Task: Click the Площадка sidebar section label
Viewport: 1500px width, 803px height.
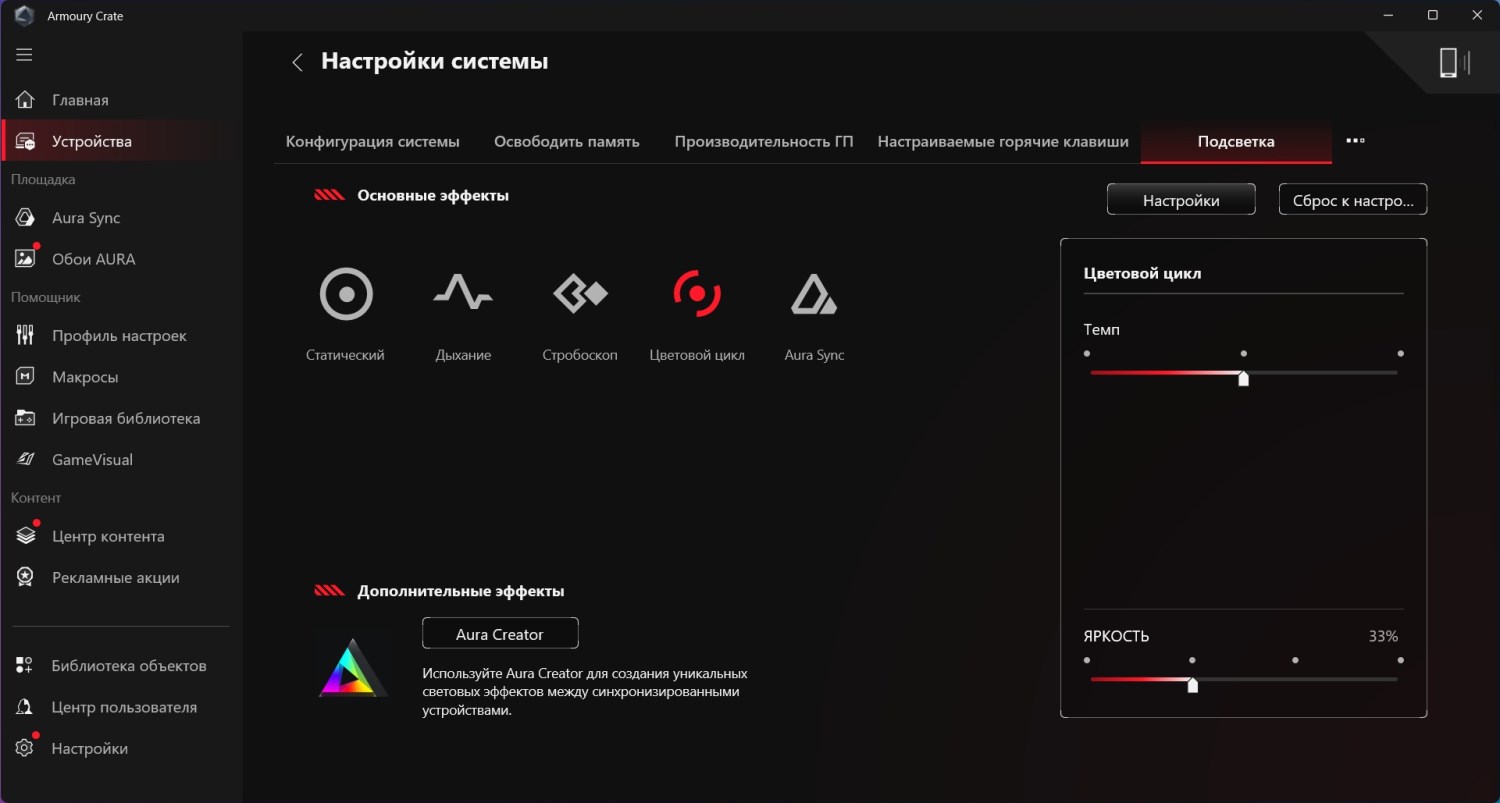Action: pyautogui.click(x=43, y=179)
